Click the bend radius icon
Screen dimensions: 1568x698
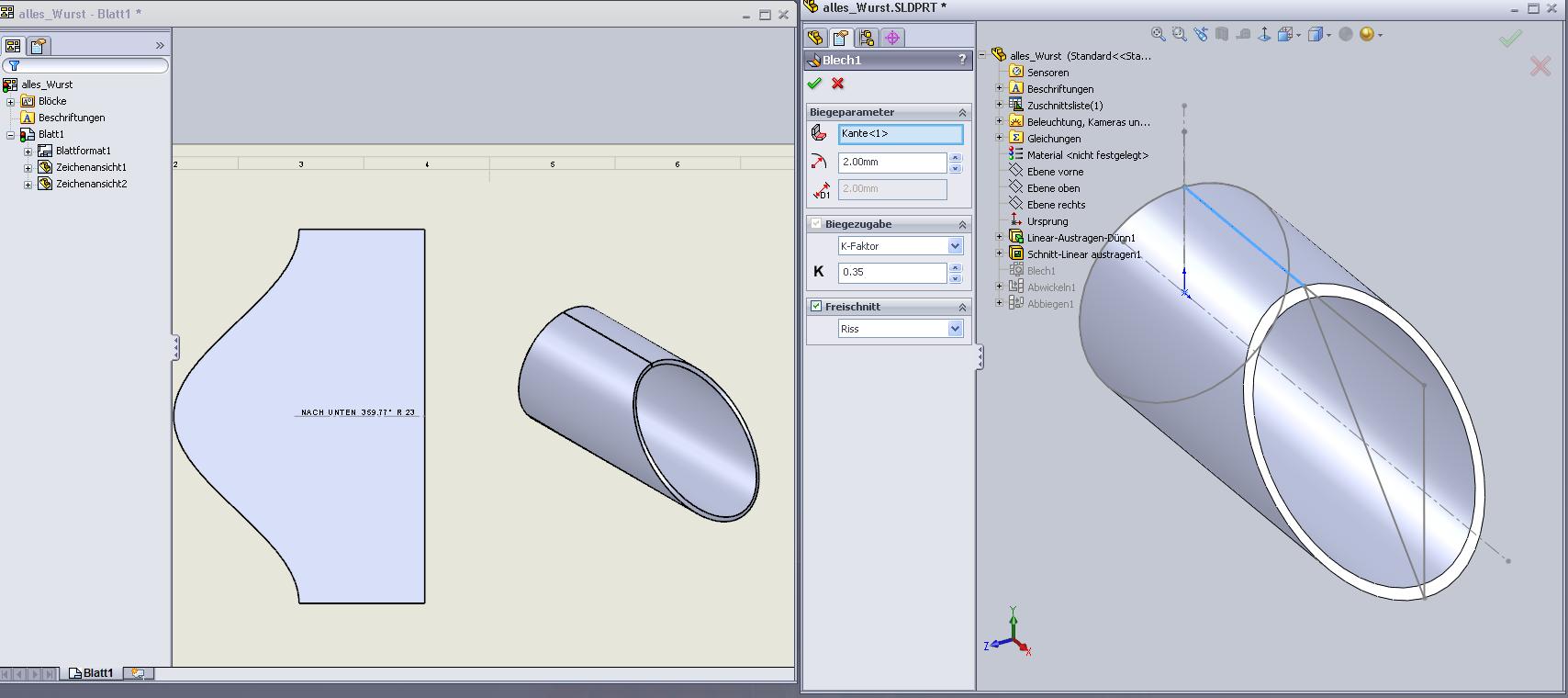820,162
